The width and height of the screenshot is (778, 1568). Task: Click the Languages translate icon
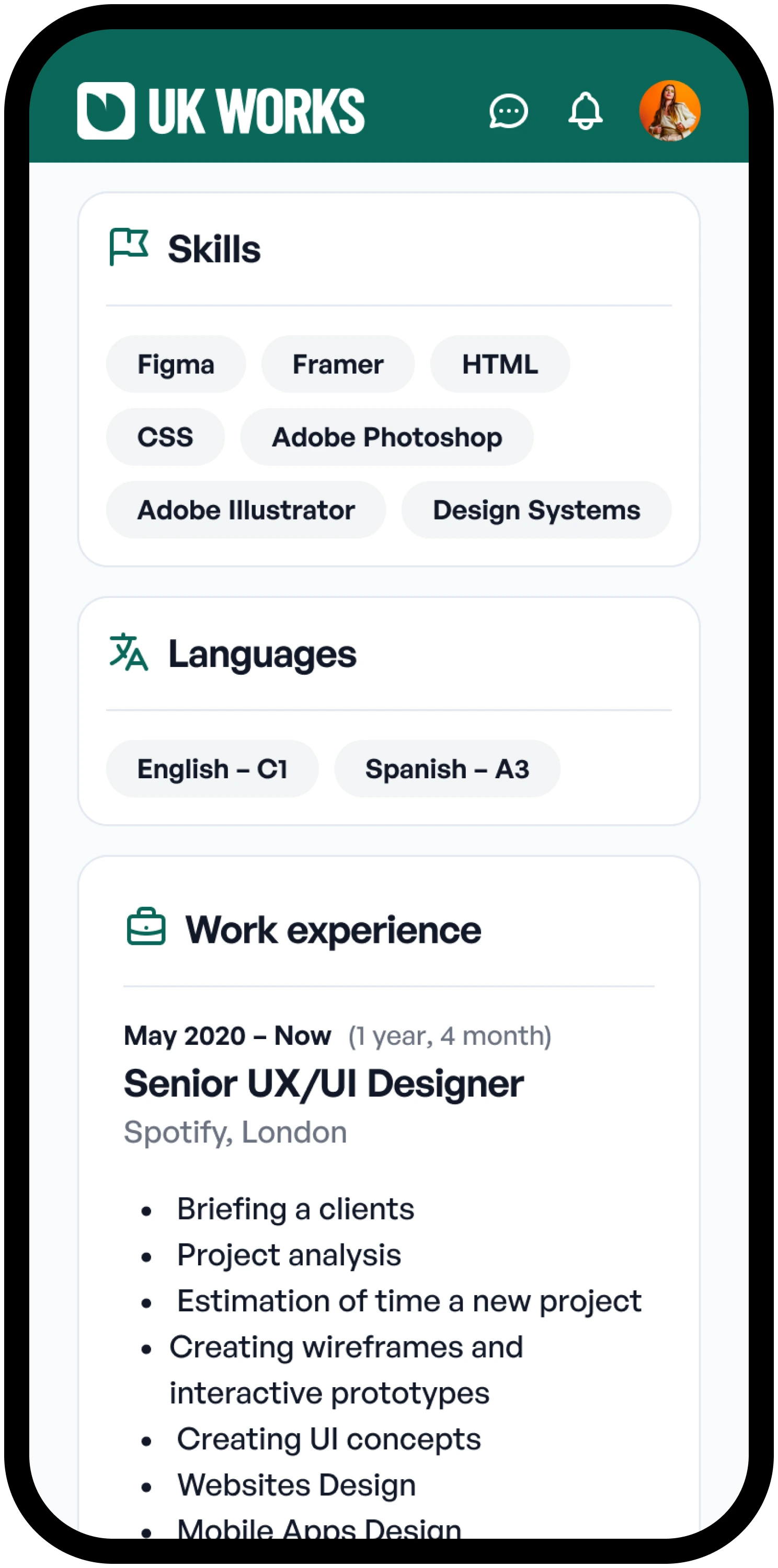[x=129, y=652]
